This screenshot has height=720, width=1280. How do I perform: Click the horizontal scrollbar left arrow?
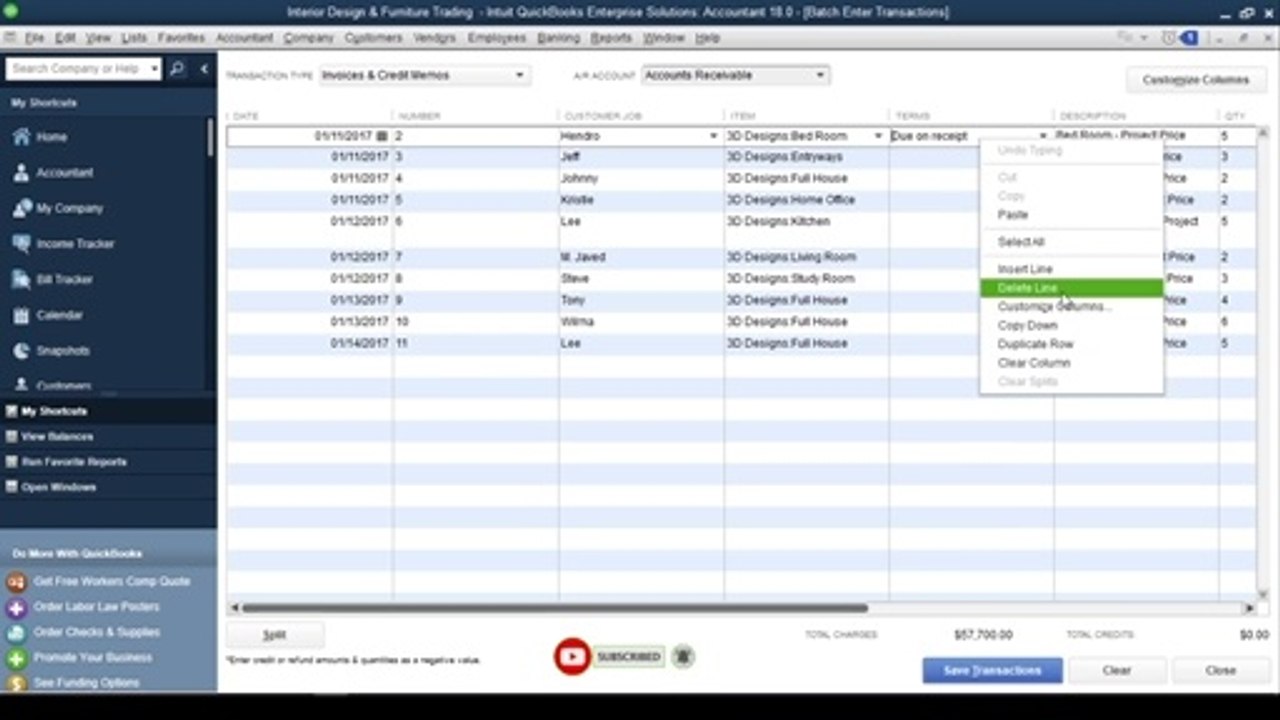coord(234,607)
